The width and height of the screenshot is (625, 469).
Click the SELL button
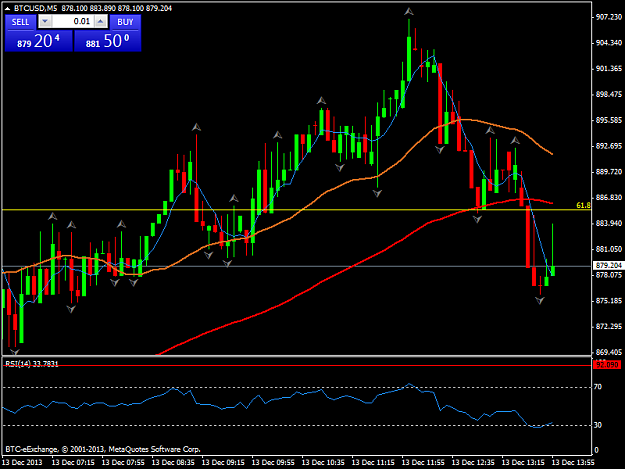(x=20, y=22)
